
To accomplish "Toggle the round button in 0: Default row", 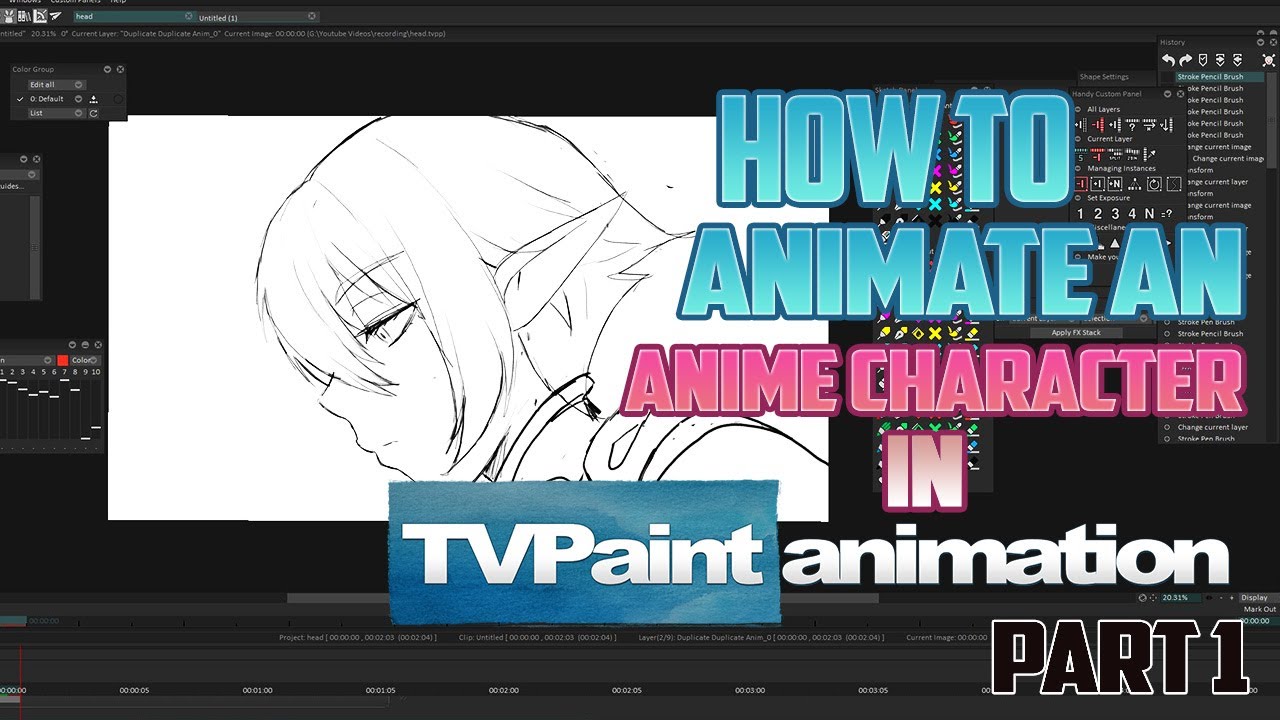I will coord(118,99).
